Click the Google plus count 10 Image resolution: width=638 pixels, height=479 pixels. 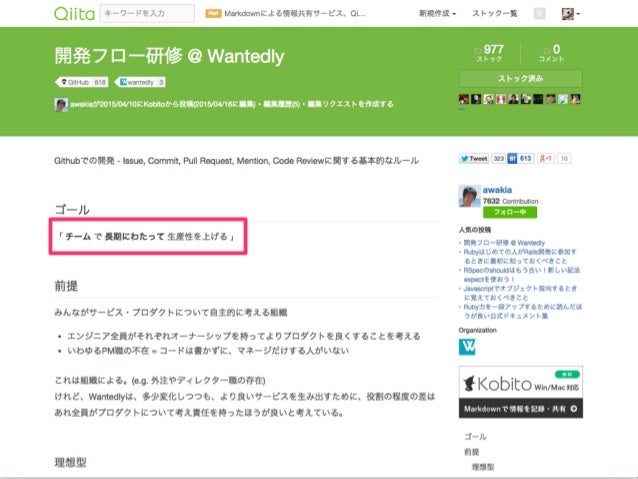tap(564, 159)
